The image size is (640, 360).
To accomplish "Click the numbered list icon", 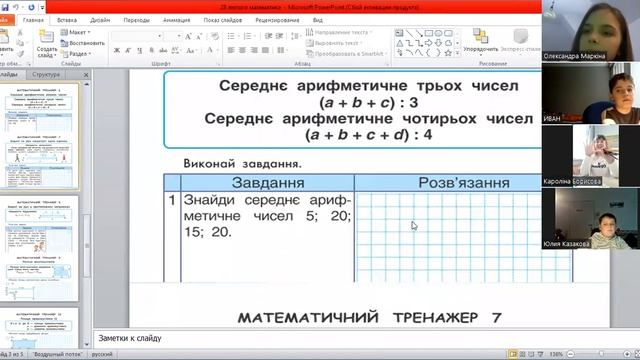I will coord(248,37).
